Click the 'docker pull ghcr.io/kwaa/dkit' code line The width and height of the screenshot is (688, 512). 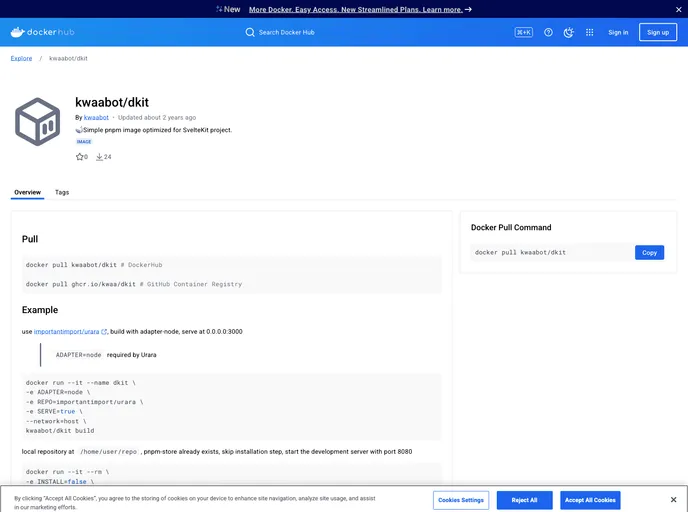coord(134,284)
